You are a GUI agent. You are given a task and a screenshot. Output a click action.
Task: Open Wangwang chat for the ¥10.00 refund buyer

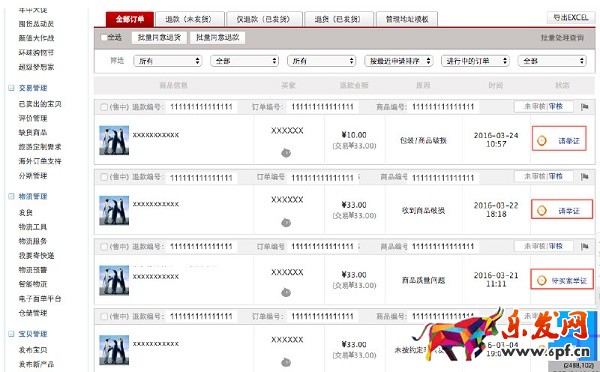(x=286, y=153)
